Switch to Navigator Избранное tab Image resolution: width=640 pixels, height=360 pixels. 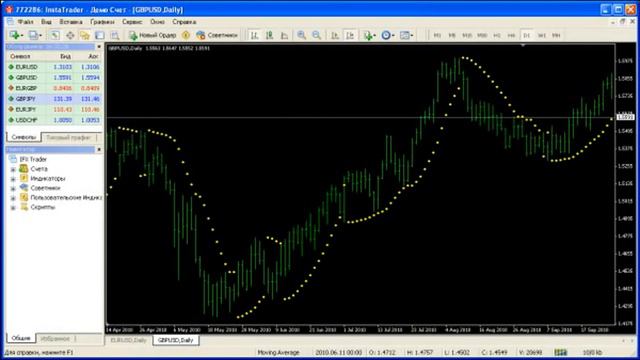click(x=55, y=338)
